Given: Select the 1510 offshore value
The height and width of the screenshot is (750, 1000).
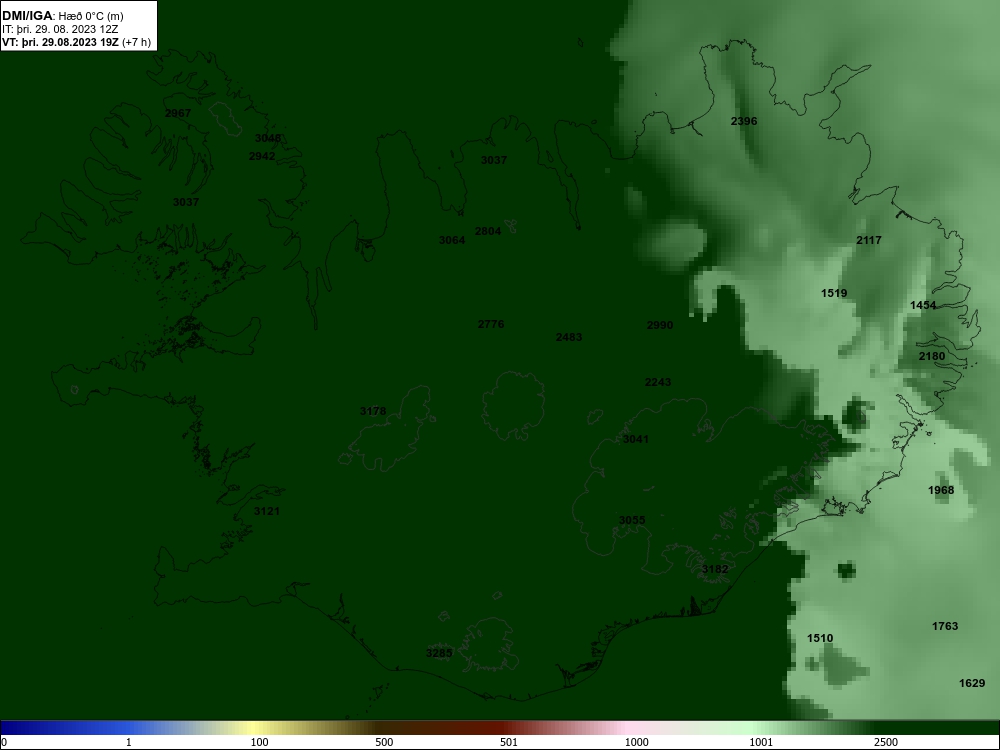Looking at the screenshot, I should point(820,638).
